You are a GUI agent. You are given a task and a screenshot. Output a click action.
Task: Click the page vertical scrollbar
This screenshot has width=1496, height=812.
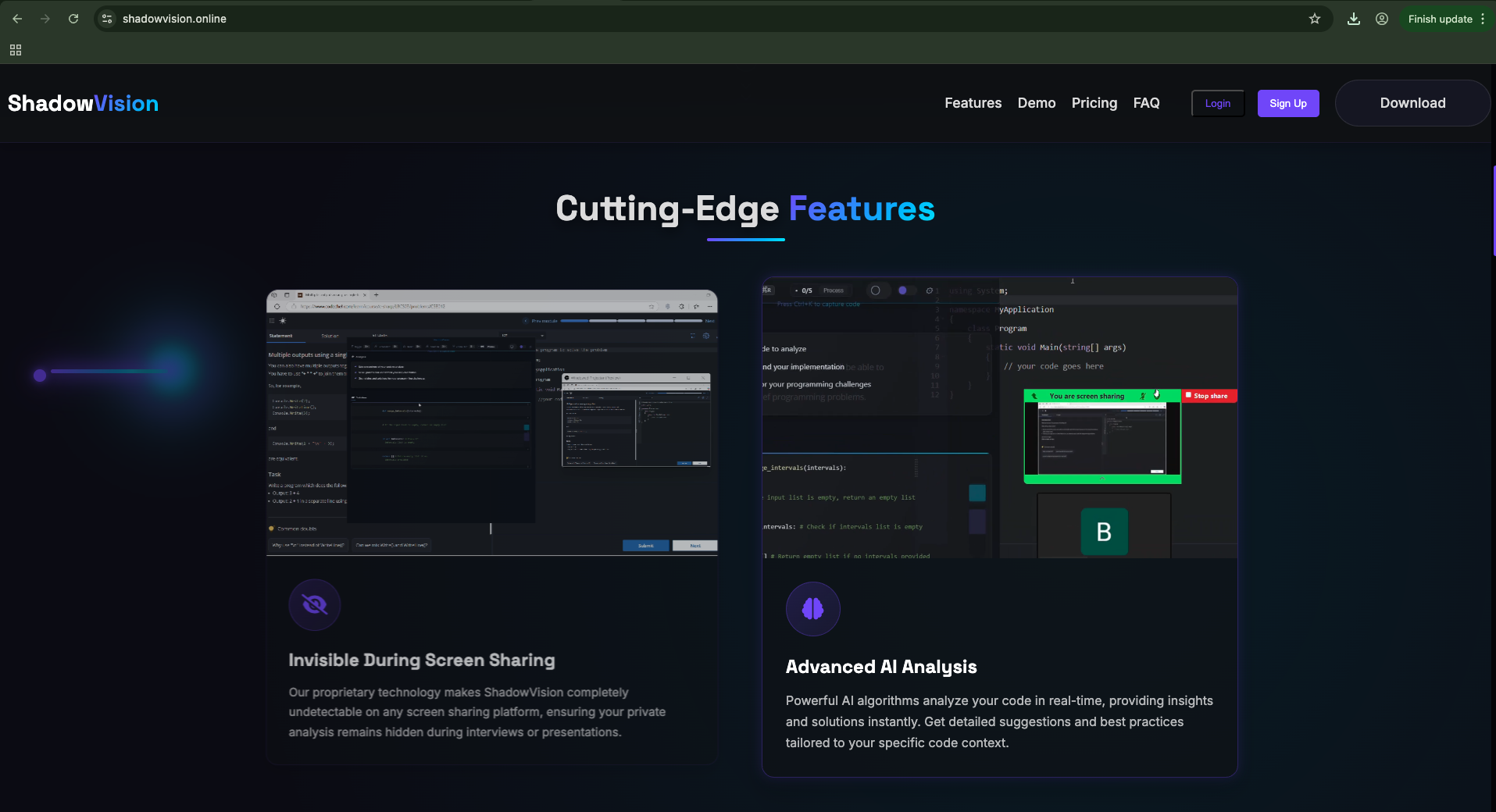point(1493,211)
